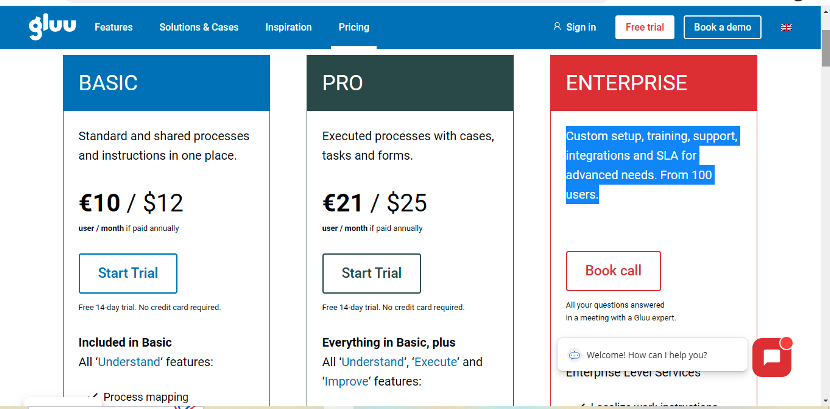830x409 pixels.
Task: Click the Sign in person icon
Action: pos(557,26)
